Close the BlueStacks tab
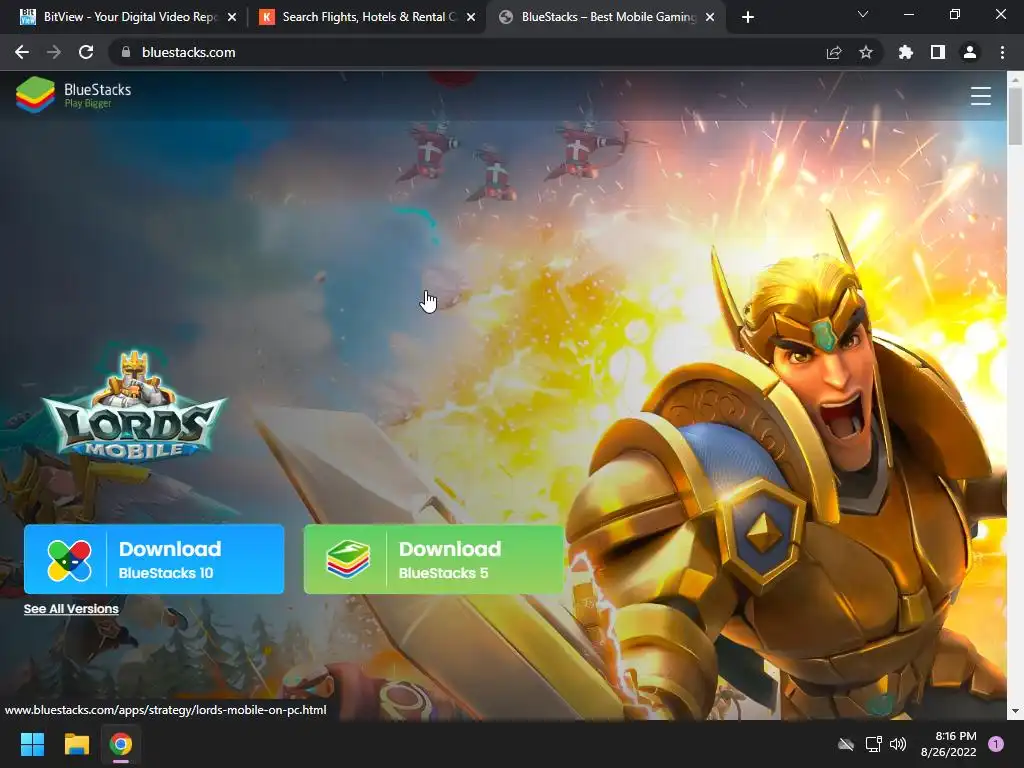 pos(710,18)
